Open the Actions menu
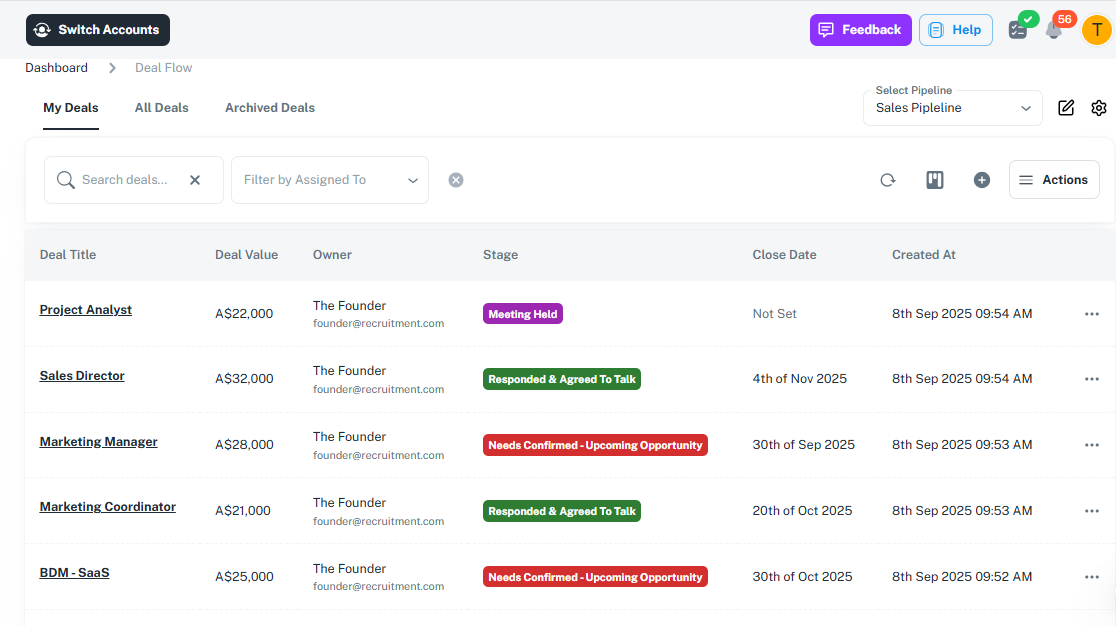Viewport: 1116px width, 626px height. [1053, 180]
